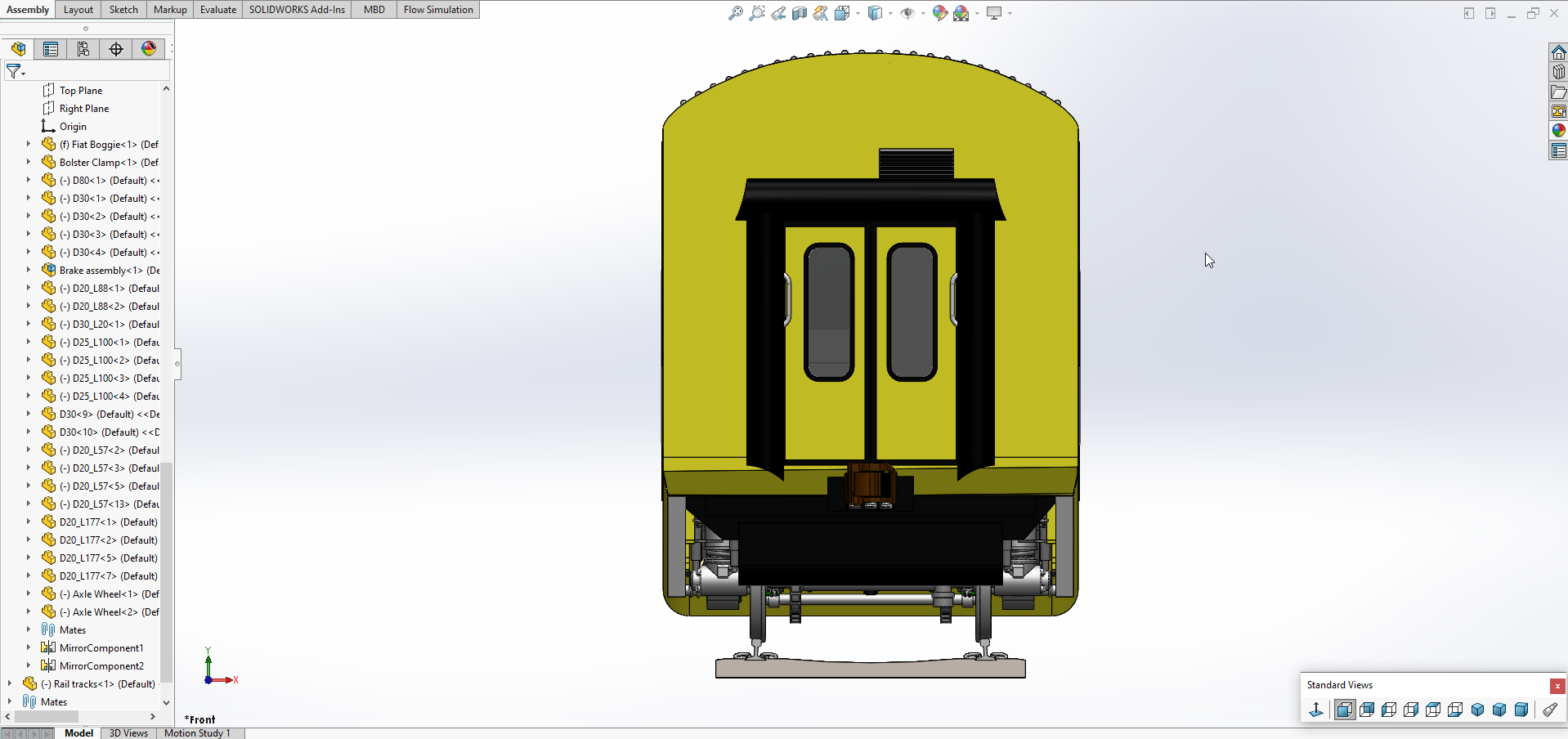This screenshot has width=1568, height=739.
Task: Select the Section View tool
Action: click(800, 13)
